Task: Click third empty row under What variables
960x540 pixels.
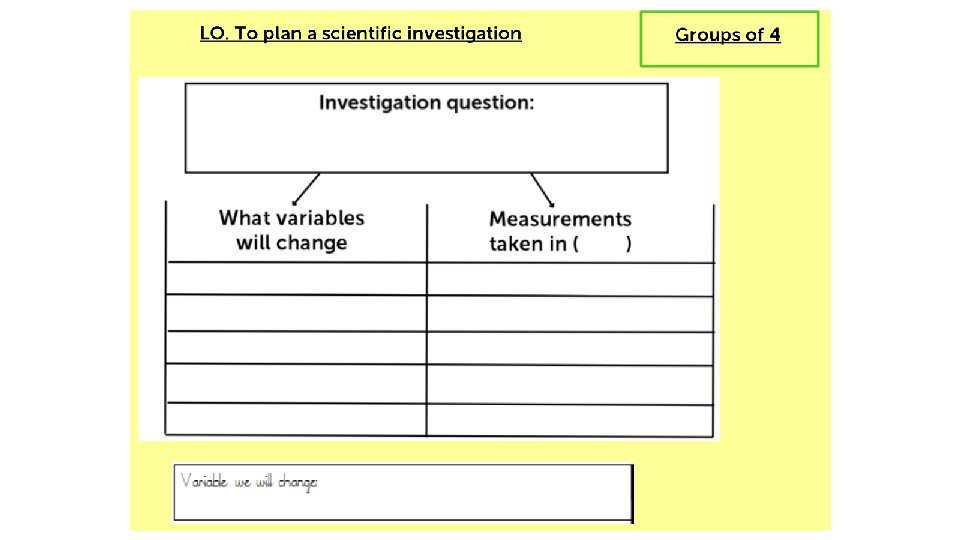Action: click(296, 348)
